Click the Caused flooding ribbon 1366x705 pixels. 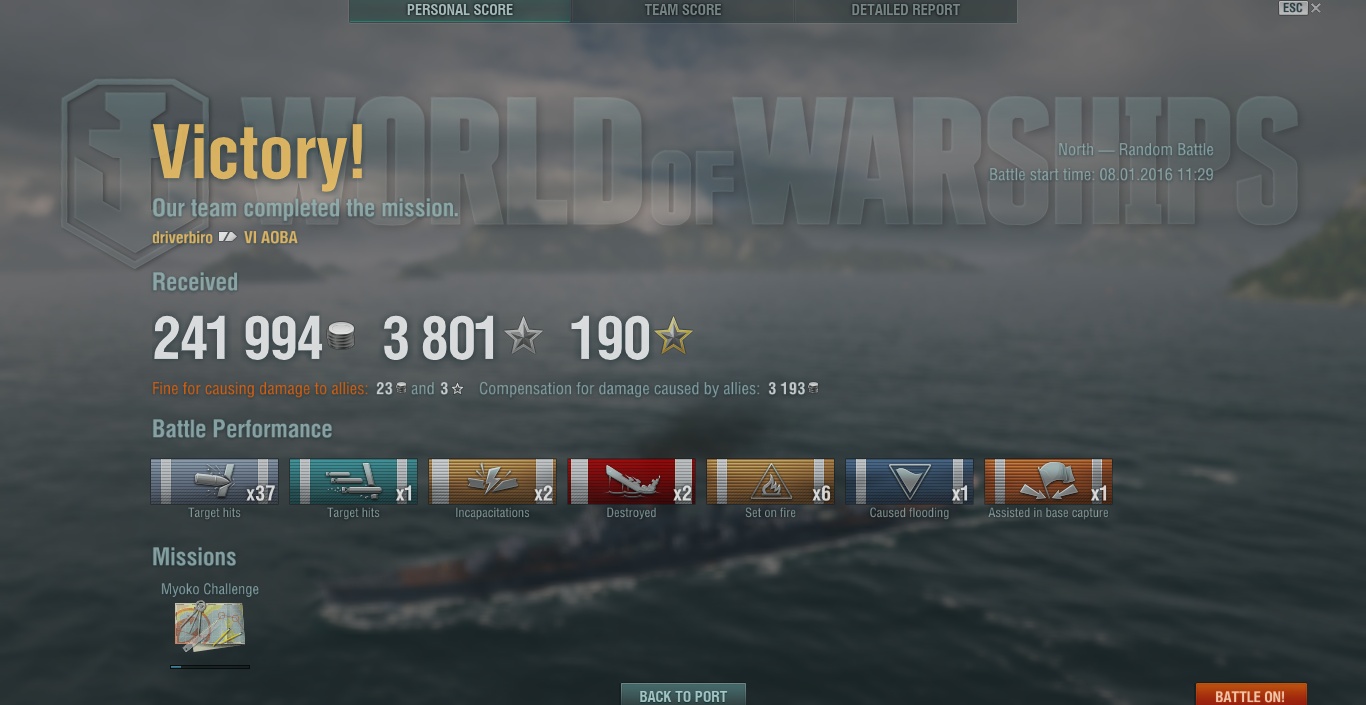coord(910,482)
